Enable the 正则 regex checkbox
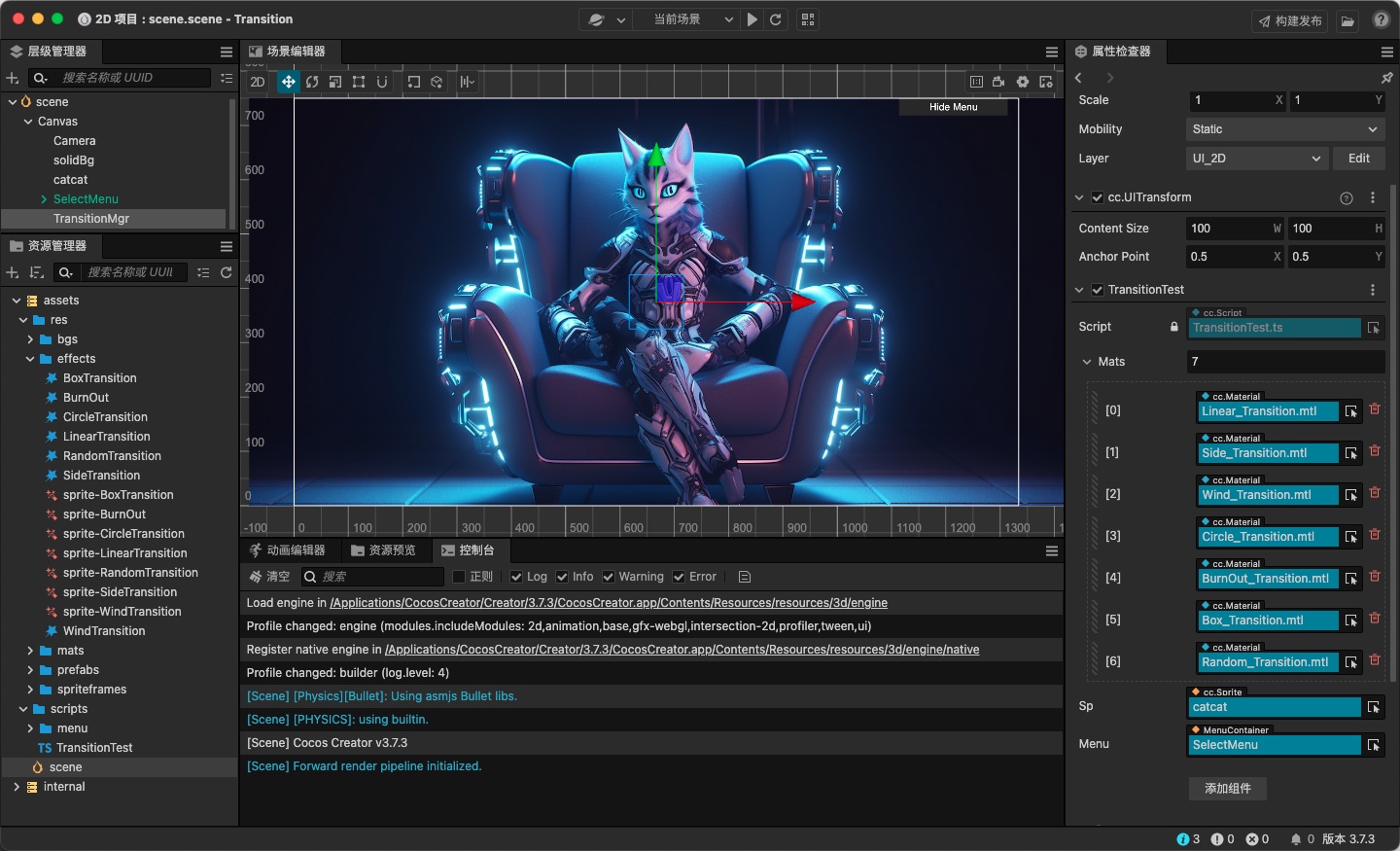This screenshot has height=851, width=1400. point(459,577)
